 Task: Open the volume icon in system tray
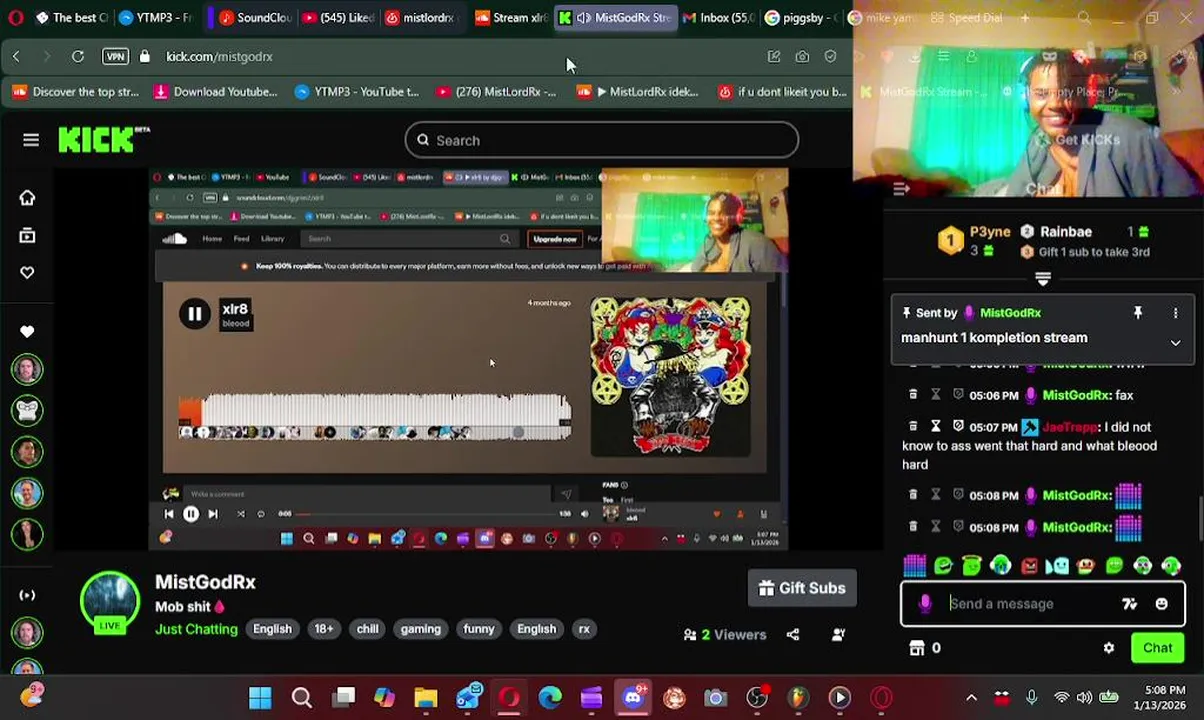(x=1085, y=697)
